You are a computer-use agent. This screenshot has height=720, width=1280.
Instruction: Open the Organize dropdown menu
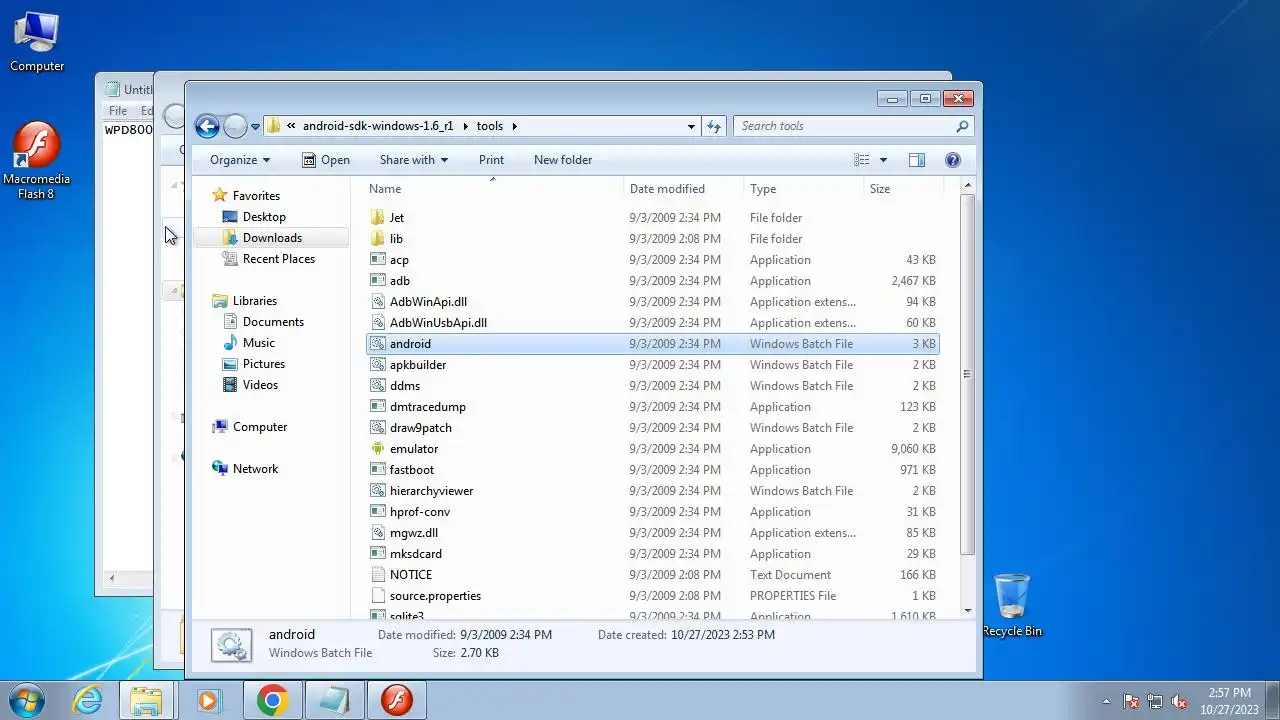click(x=240, y=160)
